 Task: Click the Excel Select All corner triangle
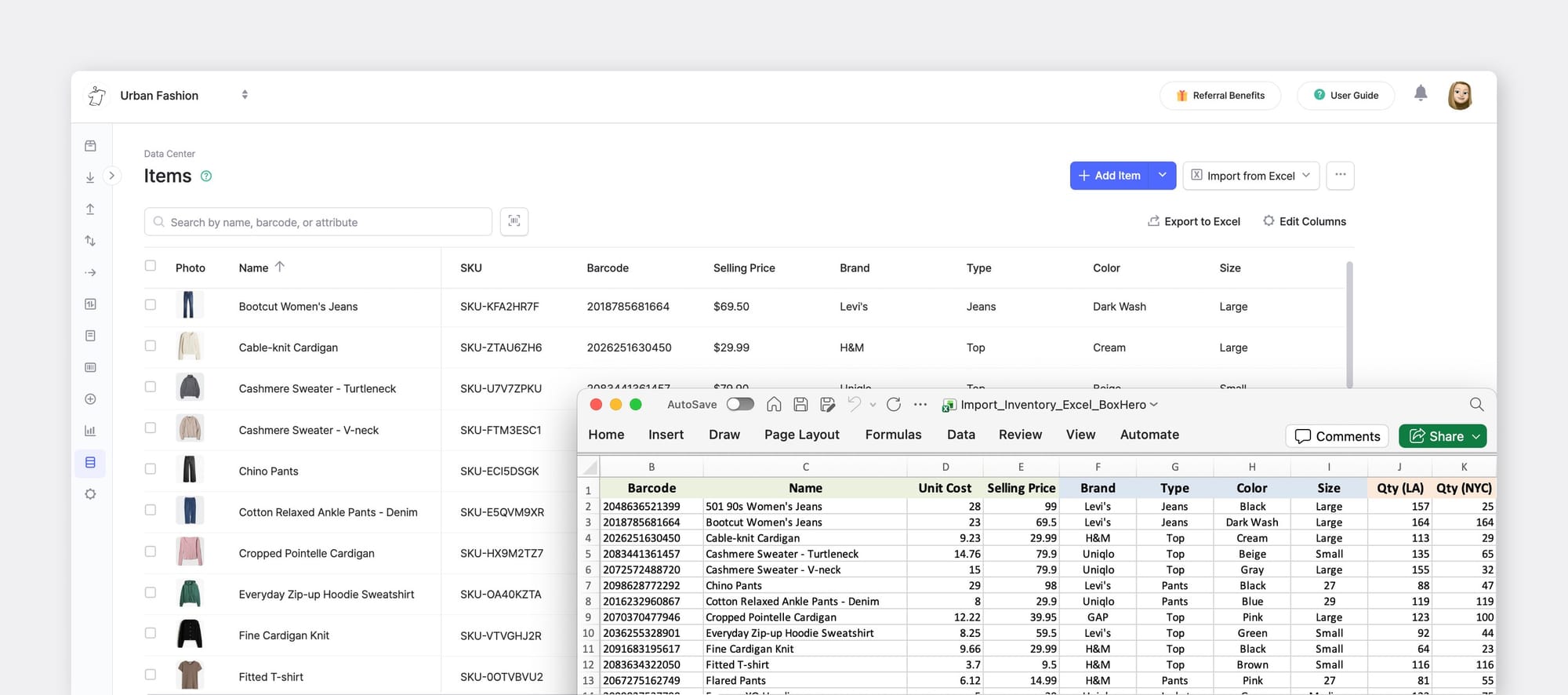589,468
